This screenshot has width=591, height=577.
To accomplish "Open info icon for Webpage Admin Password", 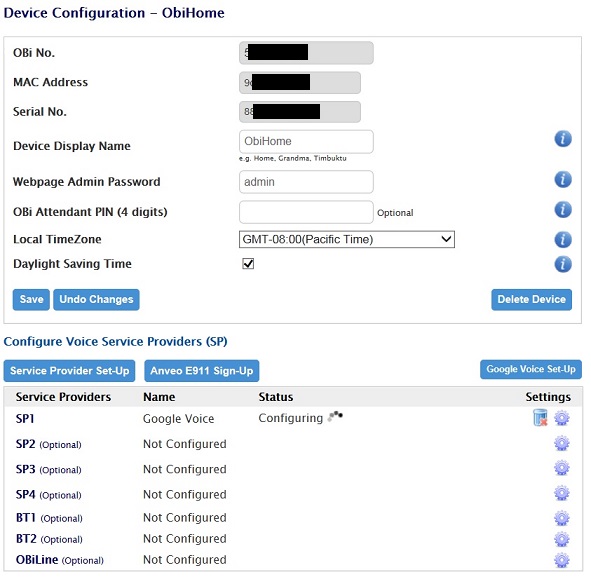I will click(x=563, y=179).
